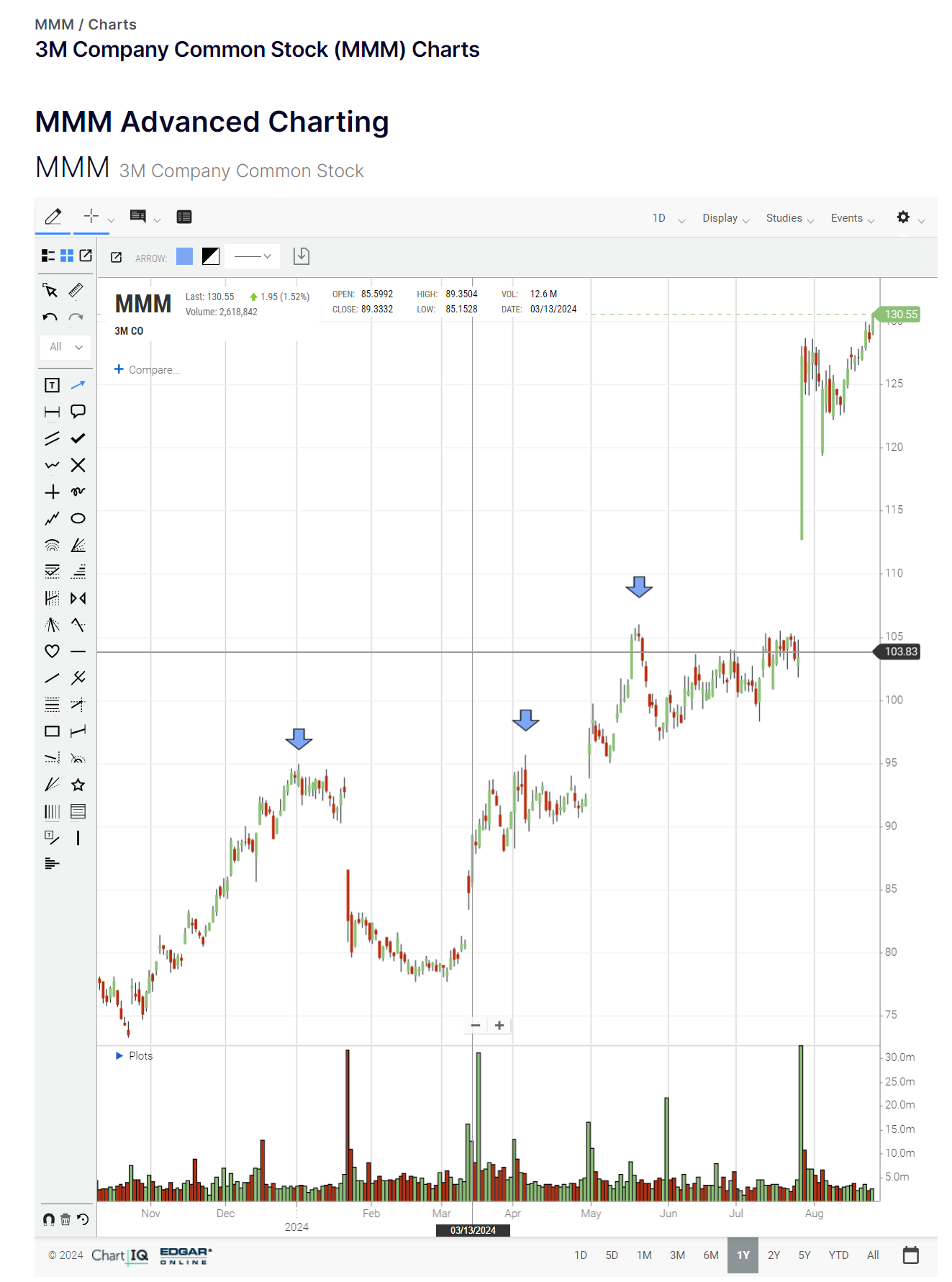Open the arrow line style dropdown

point(252,256)
